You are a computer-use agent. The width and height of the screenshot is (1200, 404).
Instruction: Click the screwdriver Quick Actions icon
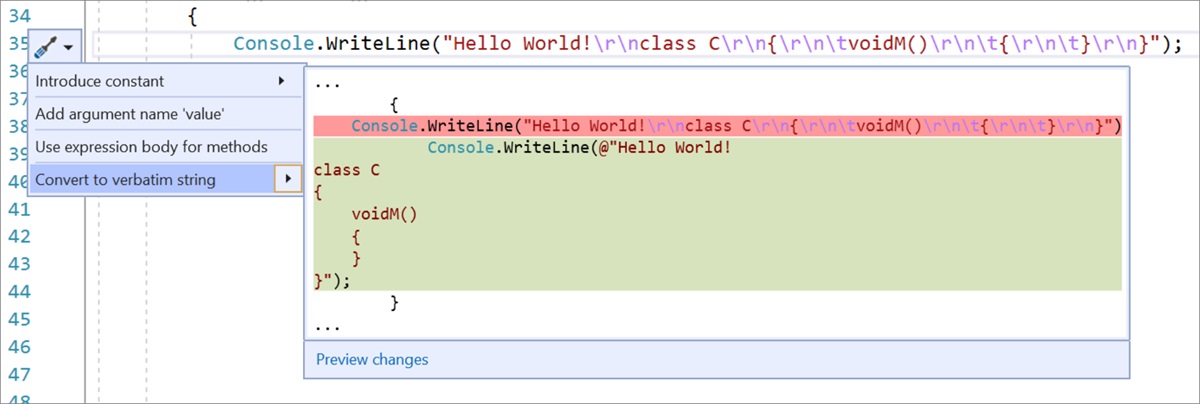44,46
